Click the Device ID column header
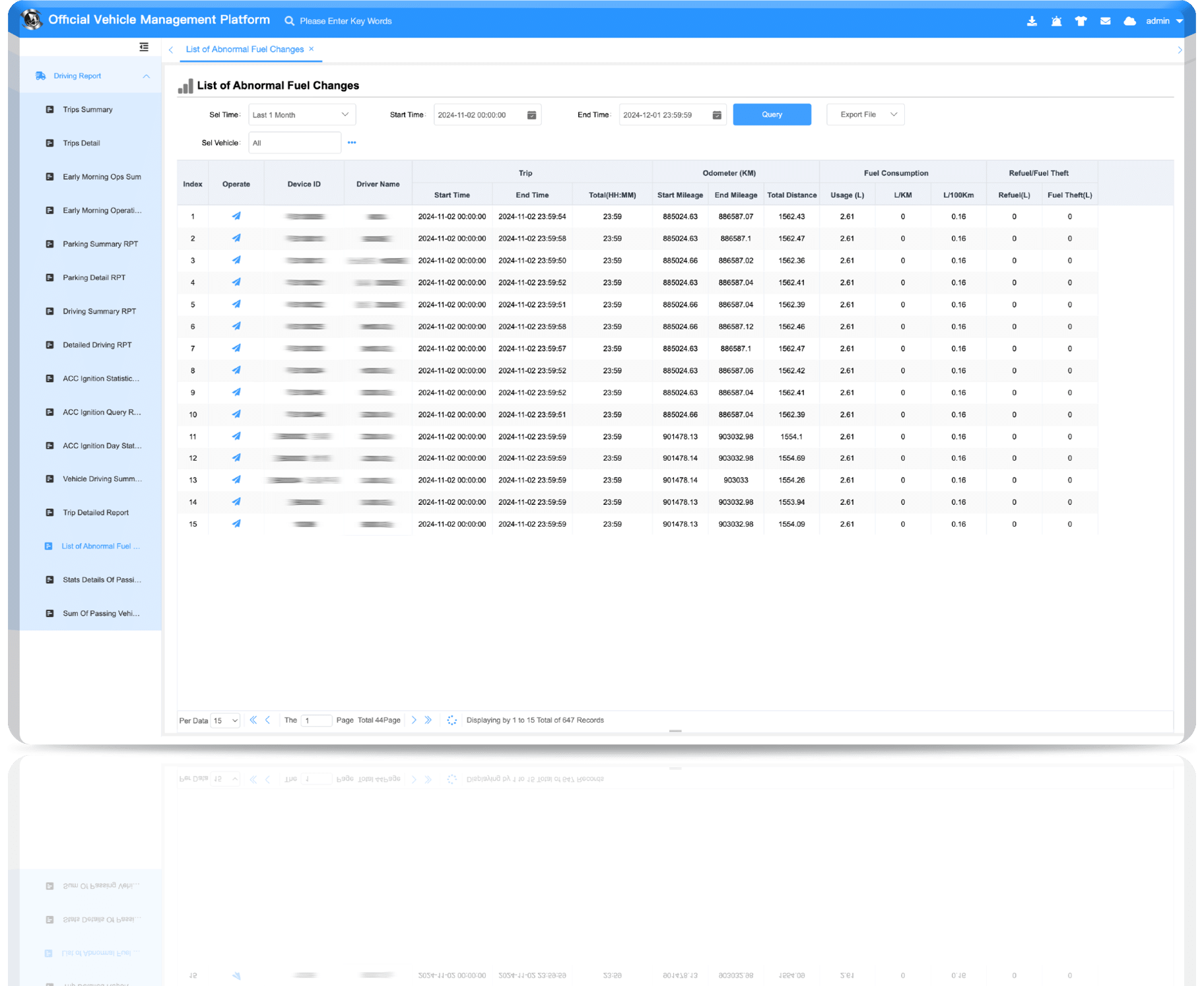This screenshot has width=1204, height=986. 304,184
